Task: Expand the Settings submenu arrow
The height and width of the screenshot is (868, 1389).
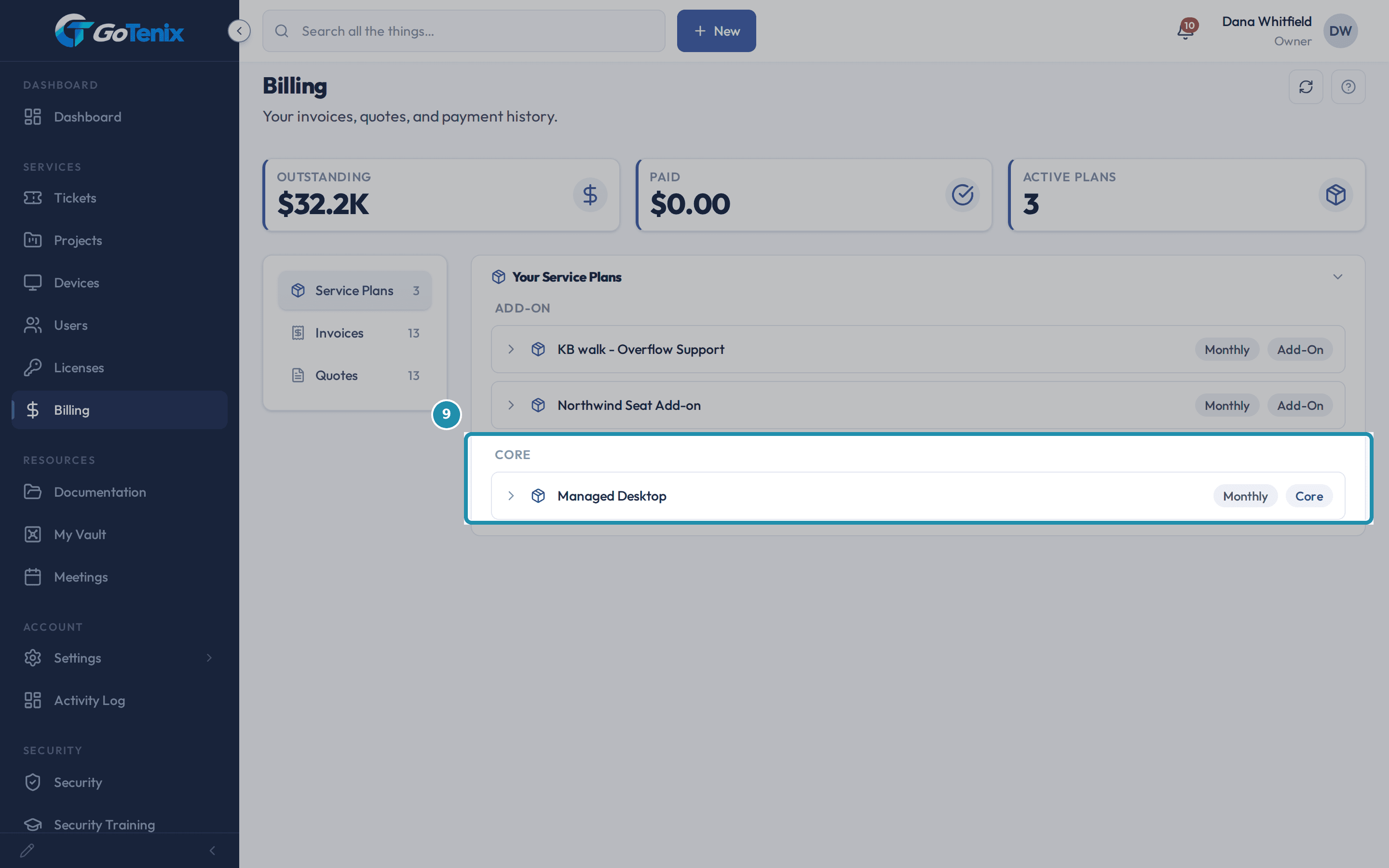Action: coord(209,658)
